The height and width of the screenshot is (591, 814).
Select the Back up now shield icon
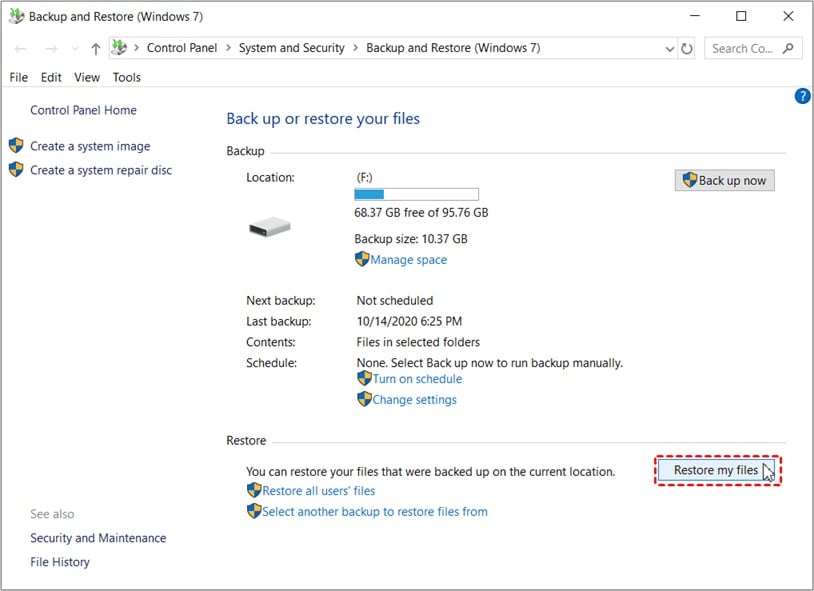coord(692,180)
